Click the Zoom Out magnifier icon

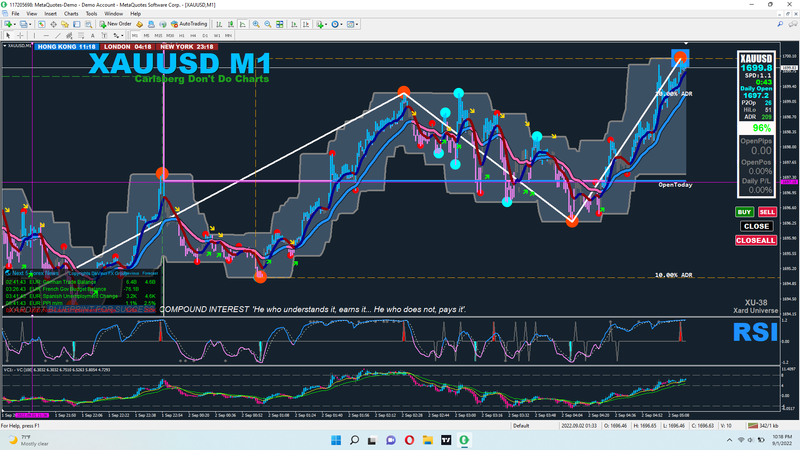267,24
